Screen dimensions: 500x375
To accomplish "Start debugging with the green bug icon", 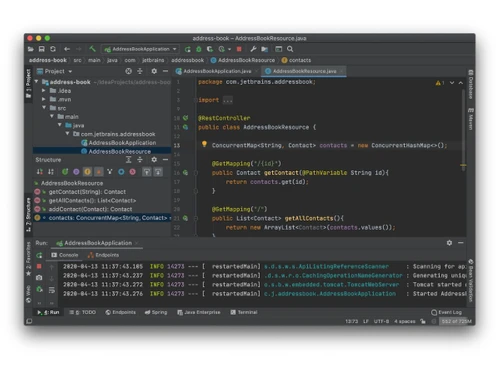I will [x=199, y=49].
